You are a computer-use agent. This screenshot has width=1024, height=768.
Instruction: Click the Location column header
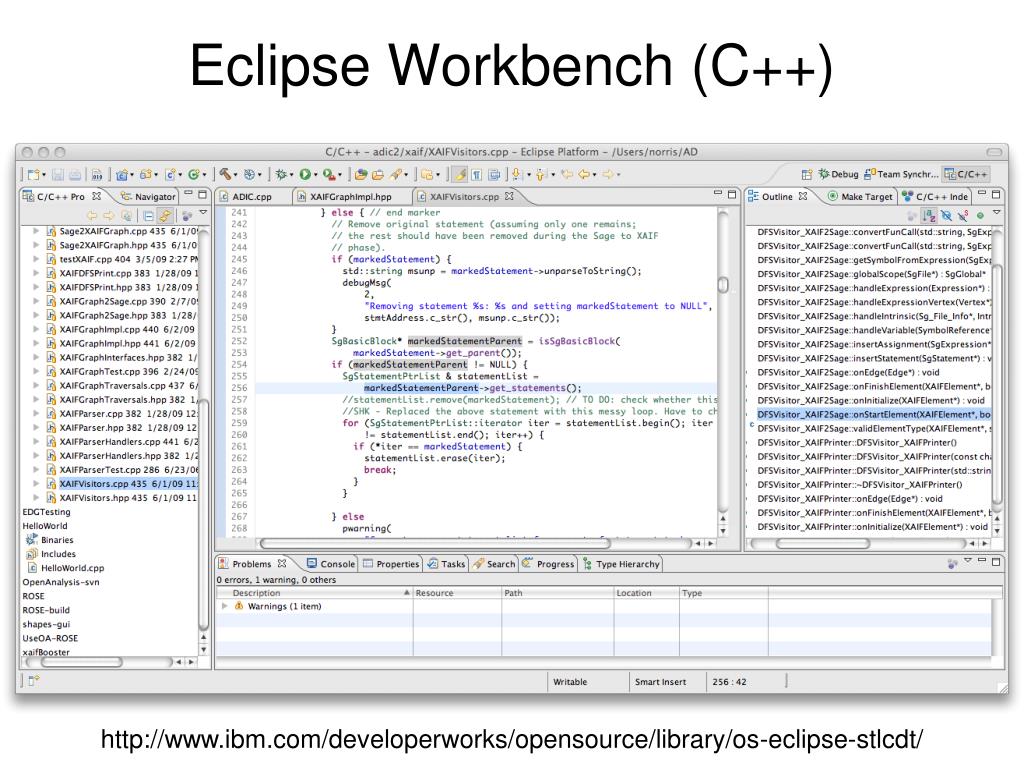647,593
